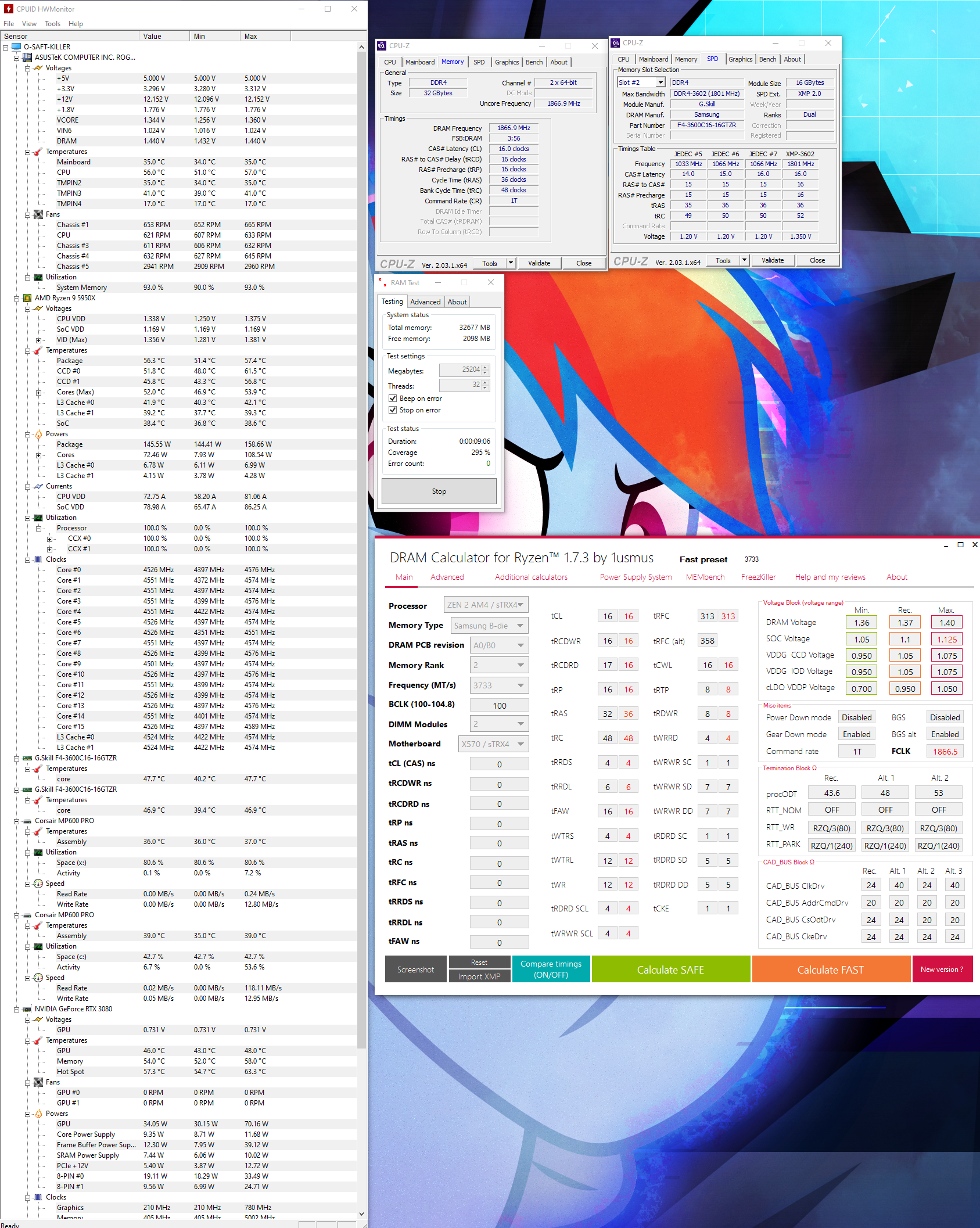Expand the VID (Max) node
The height and width of the screenshot is (1228, 980).
tap(38, 340)
